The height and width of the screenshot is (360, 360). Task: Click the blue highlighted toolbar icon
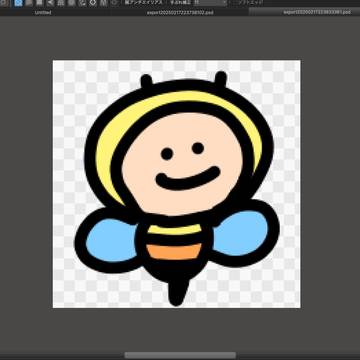tap(18, 3)
